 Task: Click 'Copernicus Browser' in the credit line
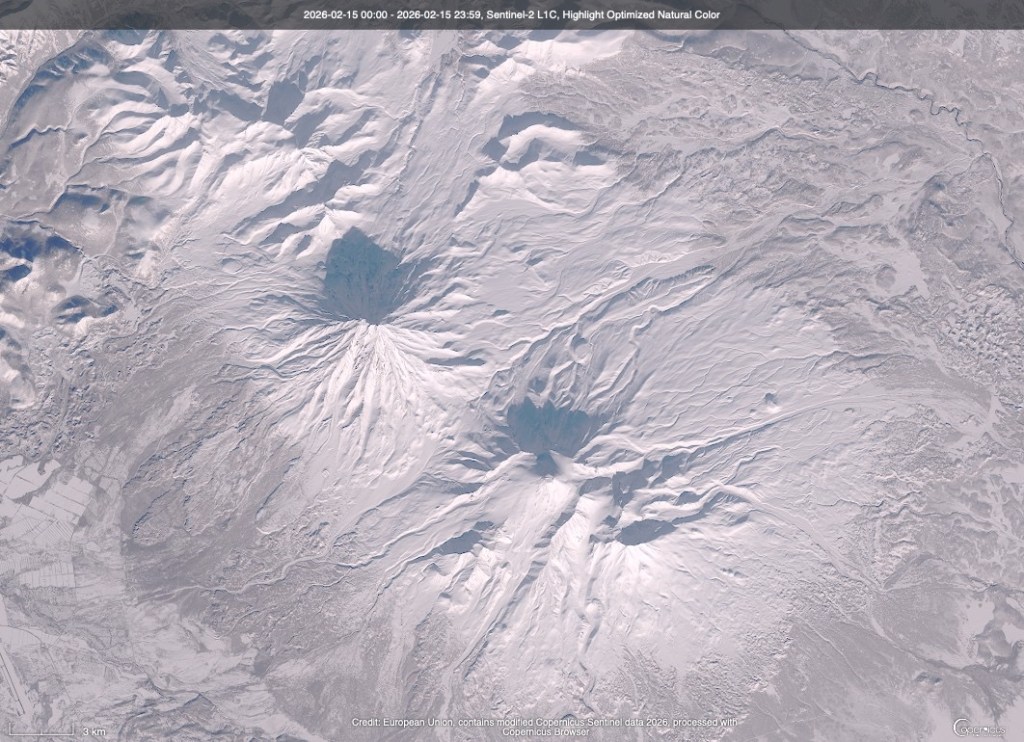pos(544,731)
